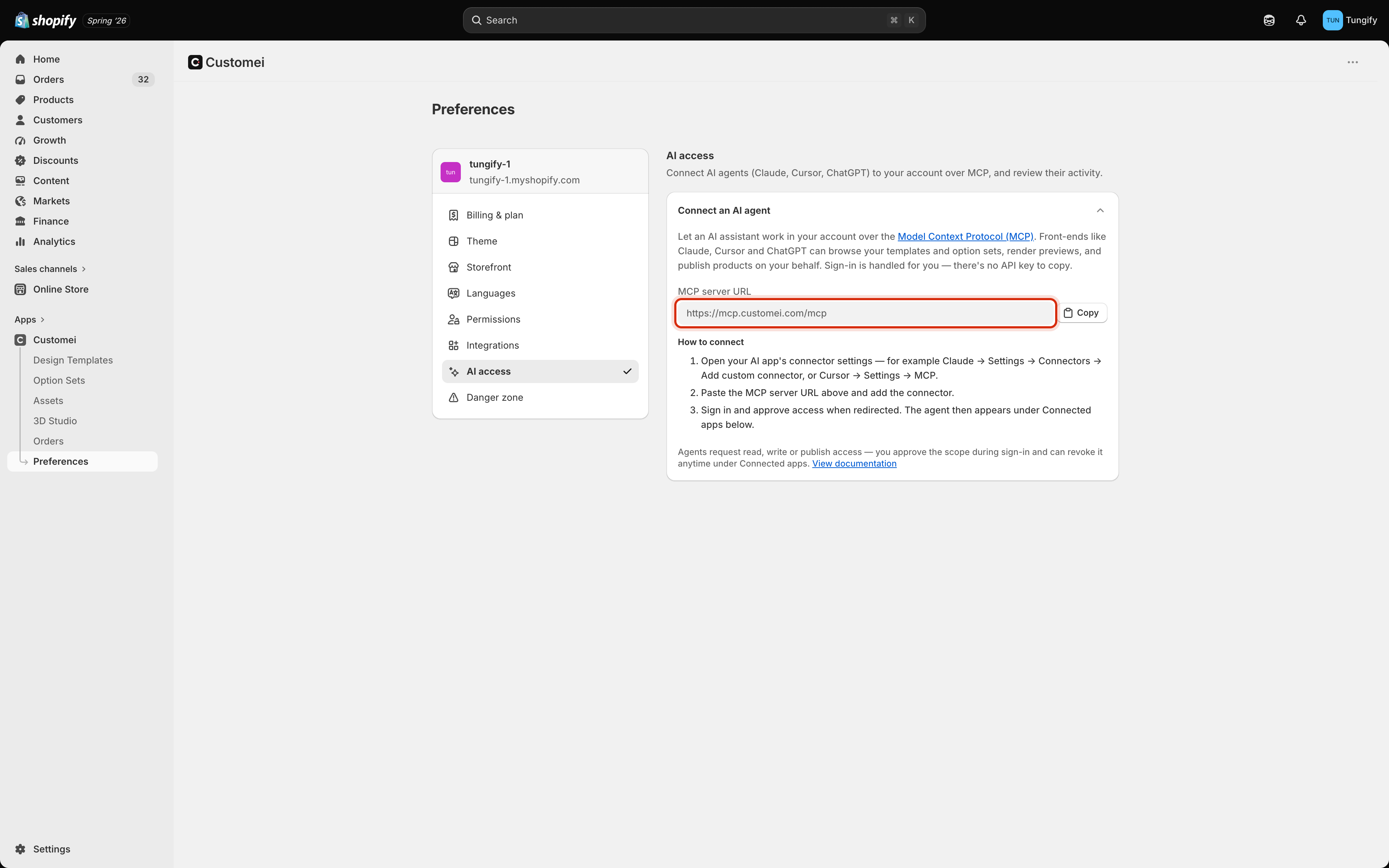The height and width of the screenshot is (868, 1389).
Task: Click the Integrations apps icon
Action: click(454, 346)
